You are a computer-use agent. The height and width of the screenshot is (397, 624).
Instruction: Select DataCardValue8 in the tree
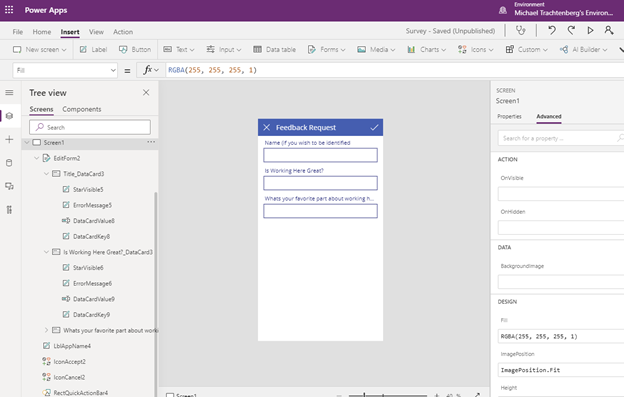(94, 221)
